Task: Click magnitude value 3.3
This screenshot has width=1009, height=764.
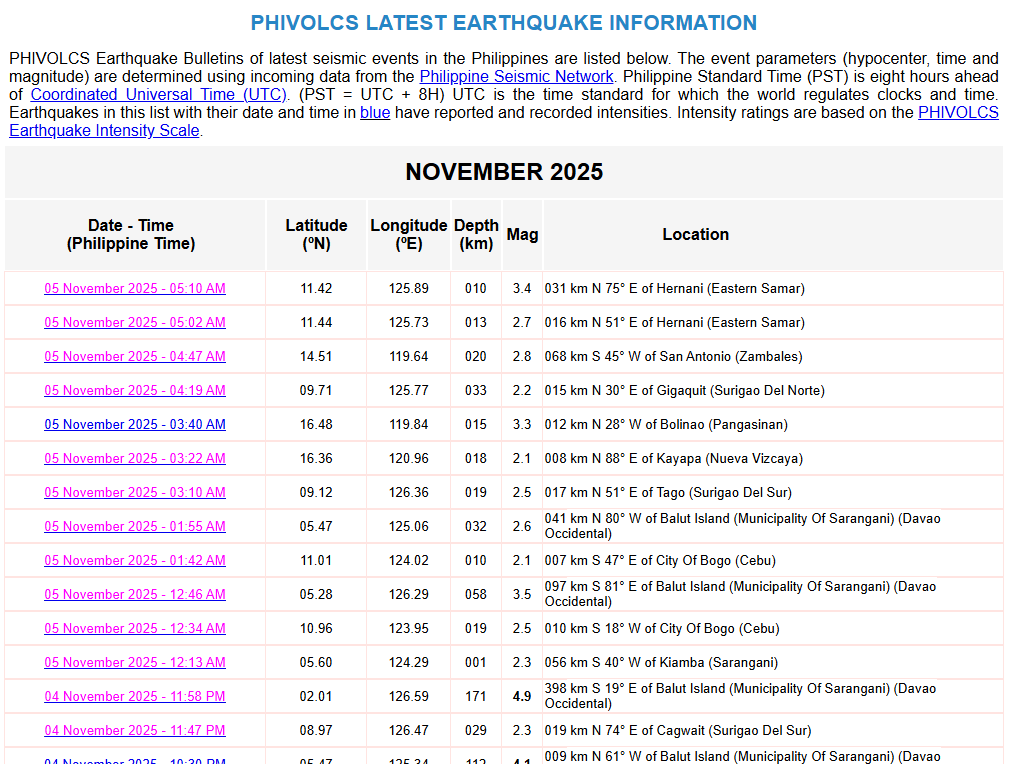Action: coord(522,425)
